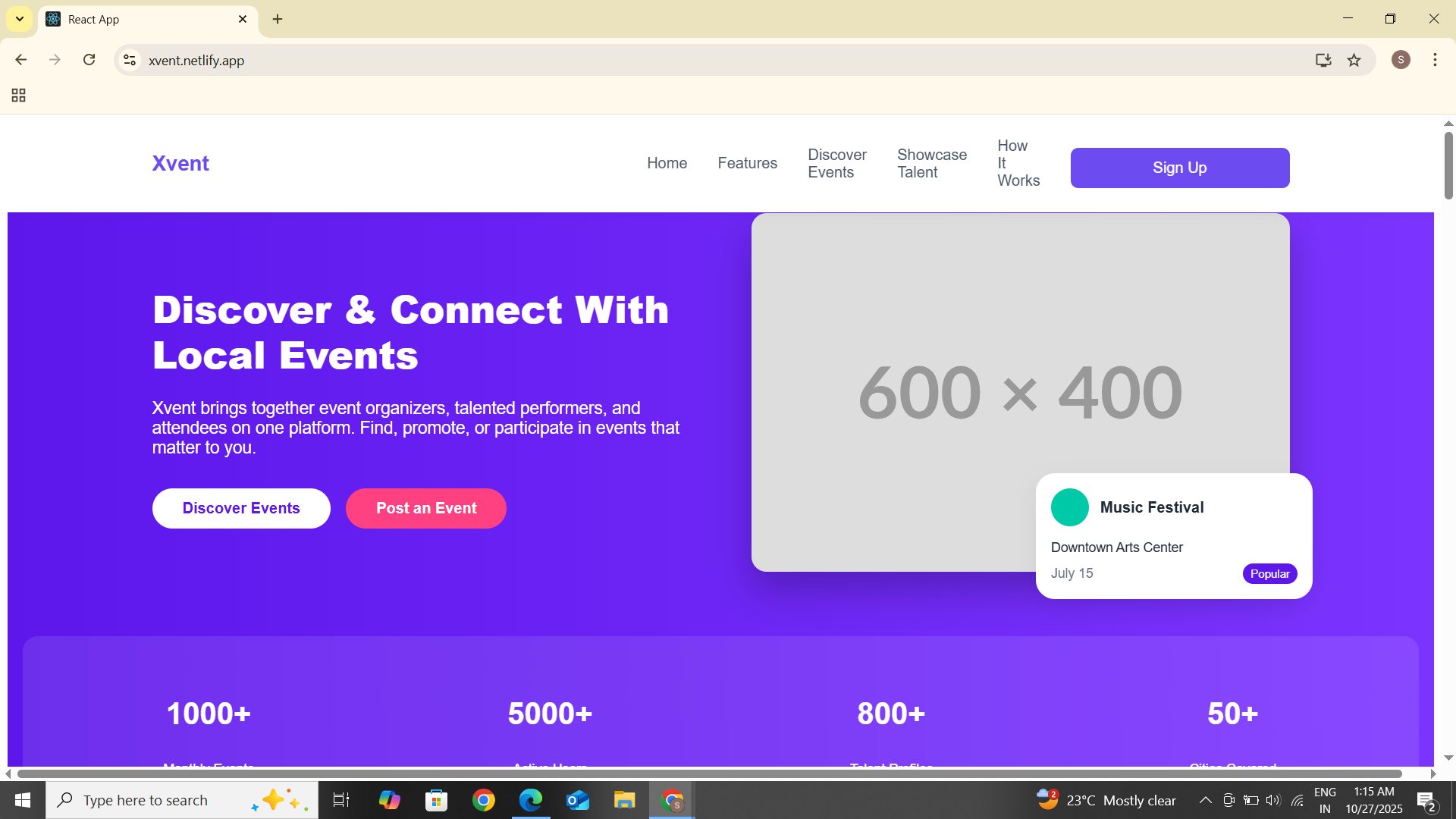This screenshot has width=1456, height=819.
Task: Click the green Music Festival circle
Action: tap(1069, 507)
